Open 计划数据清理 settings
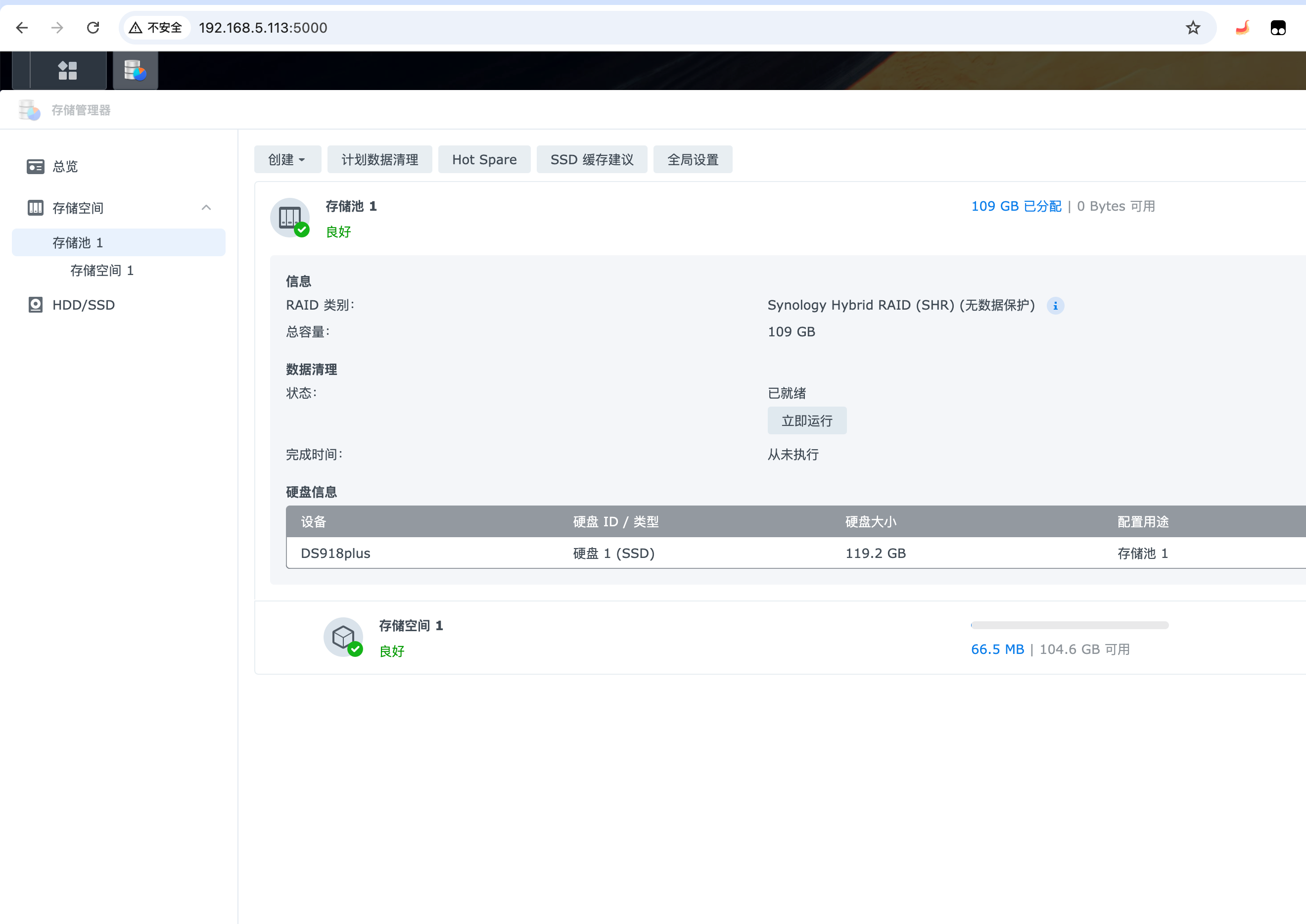The image size is (1306, 924). [x=379, y=159]
